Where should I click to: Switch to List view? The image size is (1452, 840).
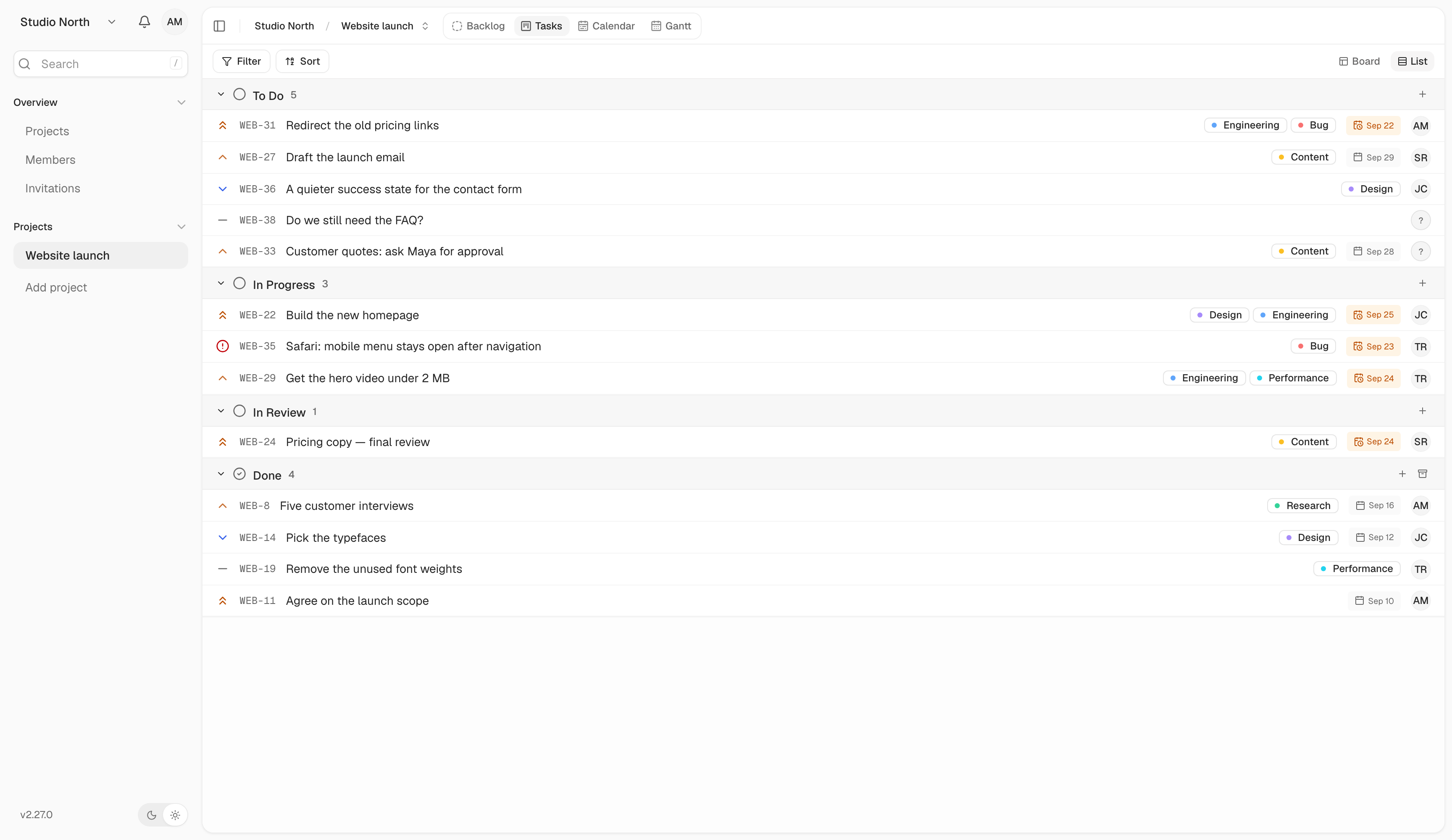pyautogui.click(x=1412, y=61)
